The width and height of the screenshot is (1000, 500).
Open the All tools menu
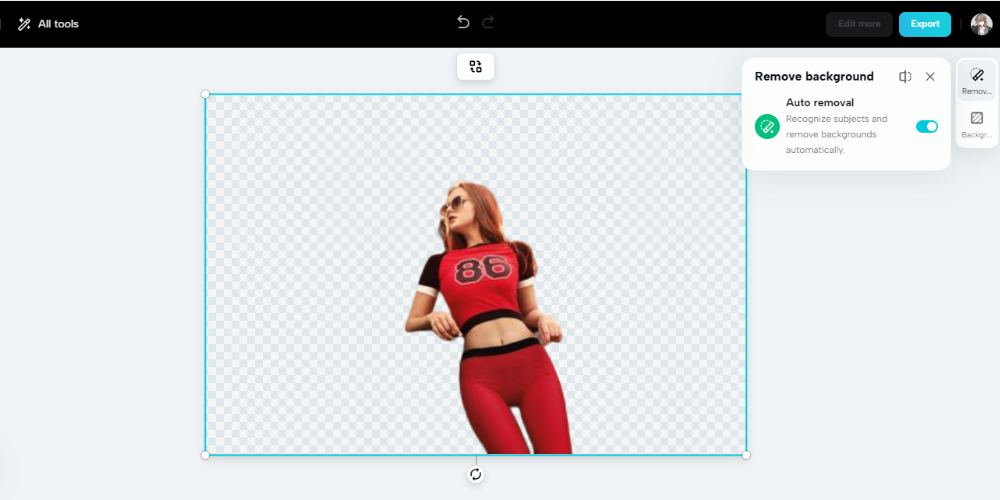click(x=48, y=24)
